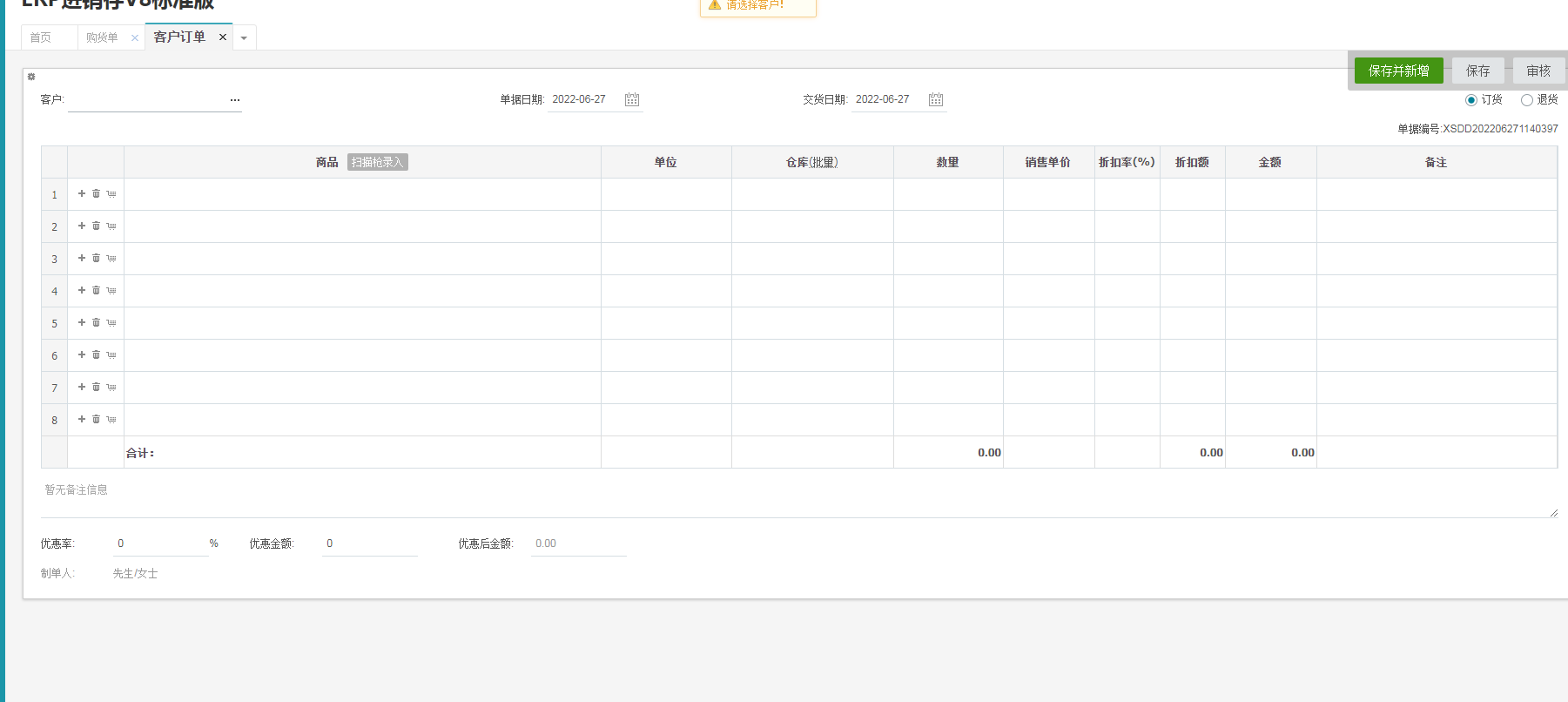1568x702 pixels.
Task: Click the 审核 button
Action: tap(1538, 71)
